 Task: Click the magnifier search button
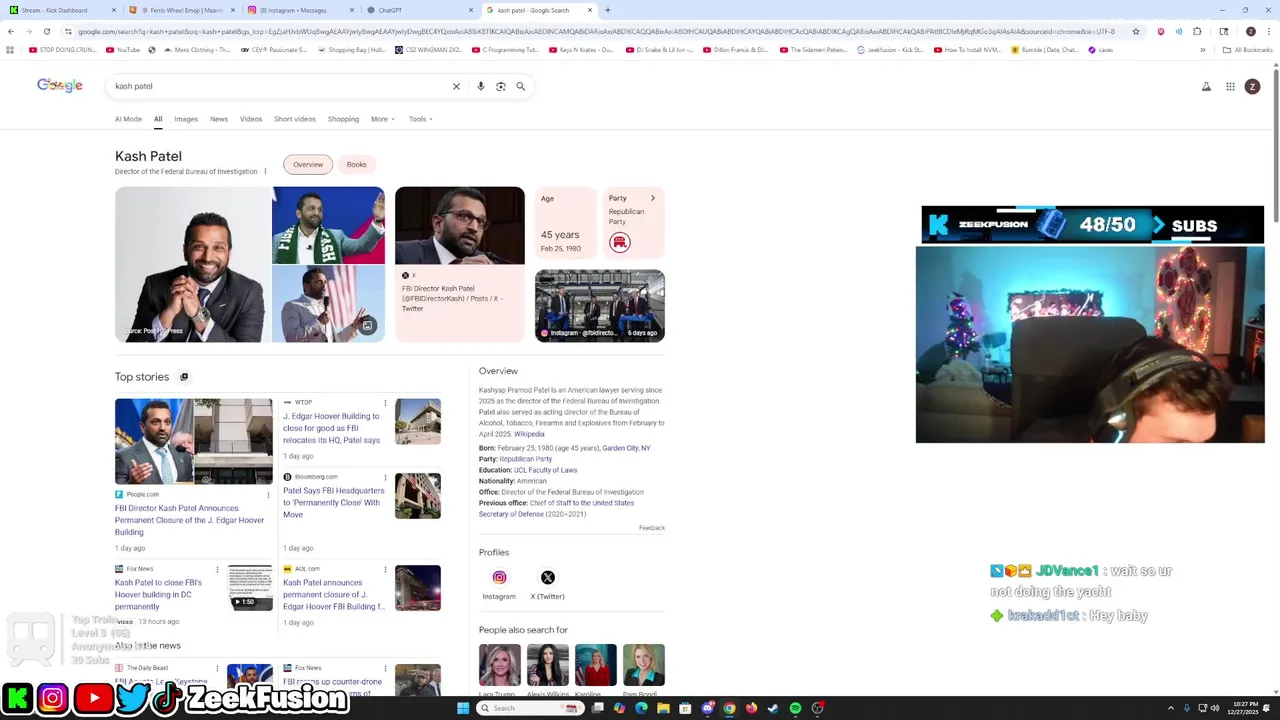(x=520, y=86)
